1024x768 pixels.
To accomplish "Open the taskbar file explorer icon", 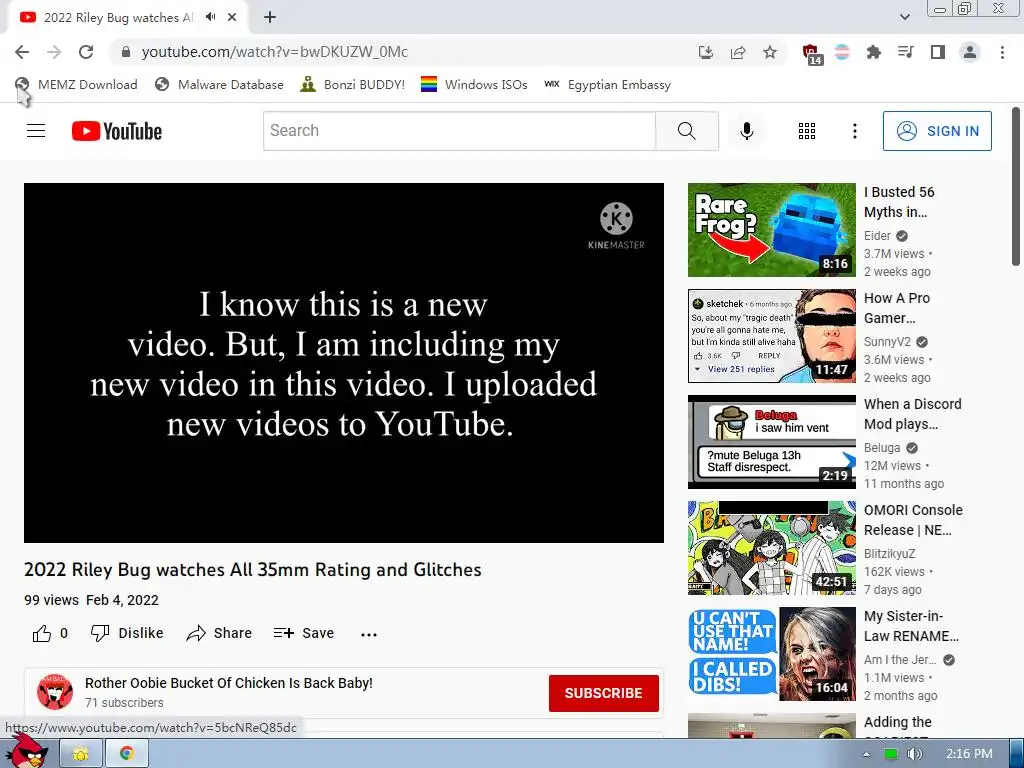I will [x=81, y=754].
